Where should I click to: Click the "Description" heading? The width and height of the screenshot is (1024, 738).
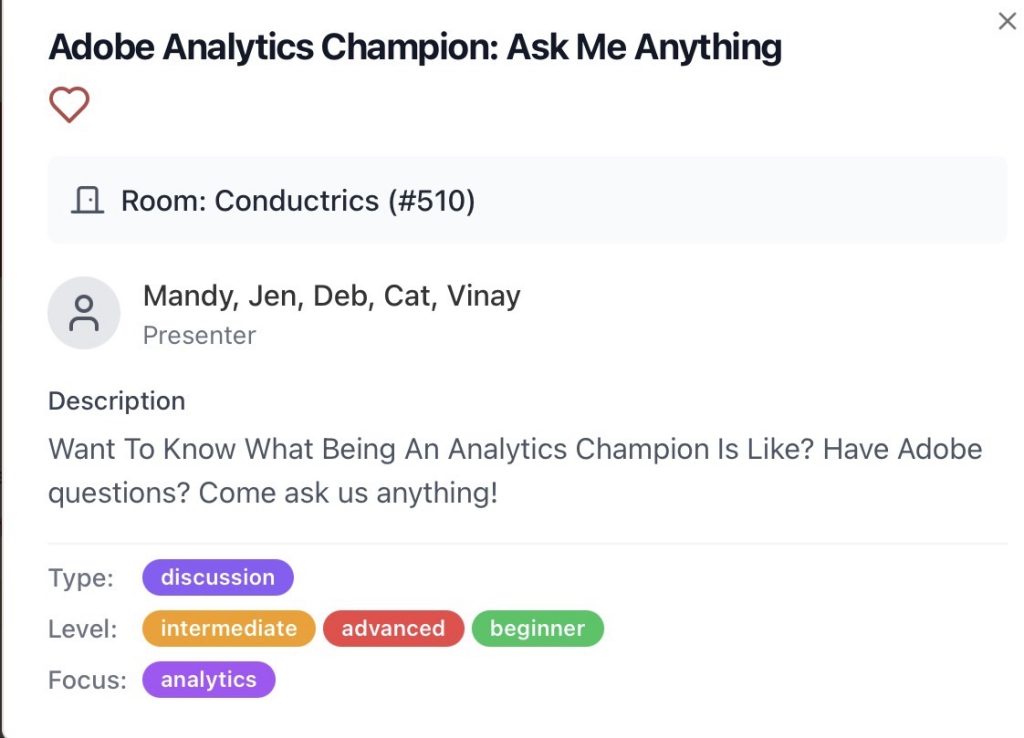click(116, 401)
